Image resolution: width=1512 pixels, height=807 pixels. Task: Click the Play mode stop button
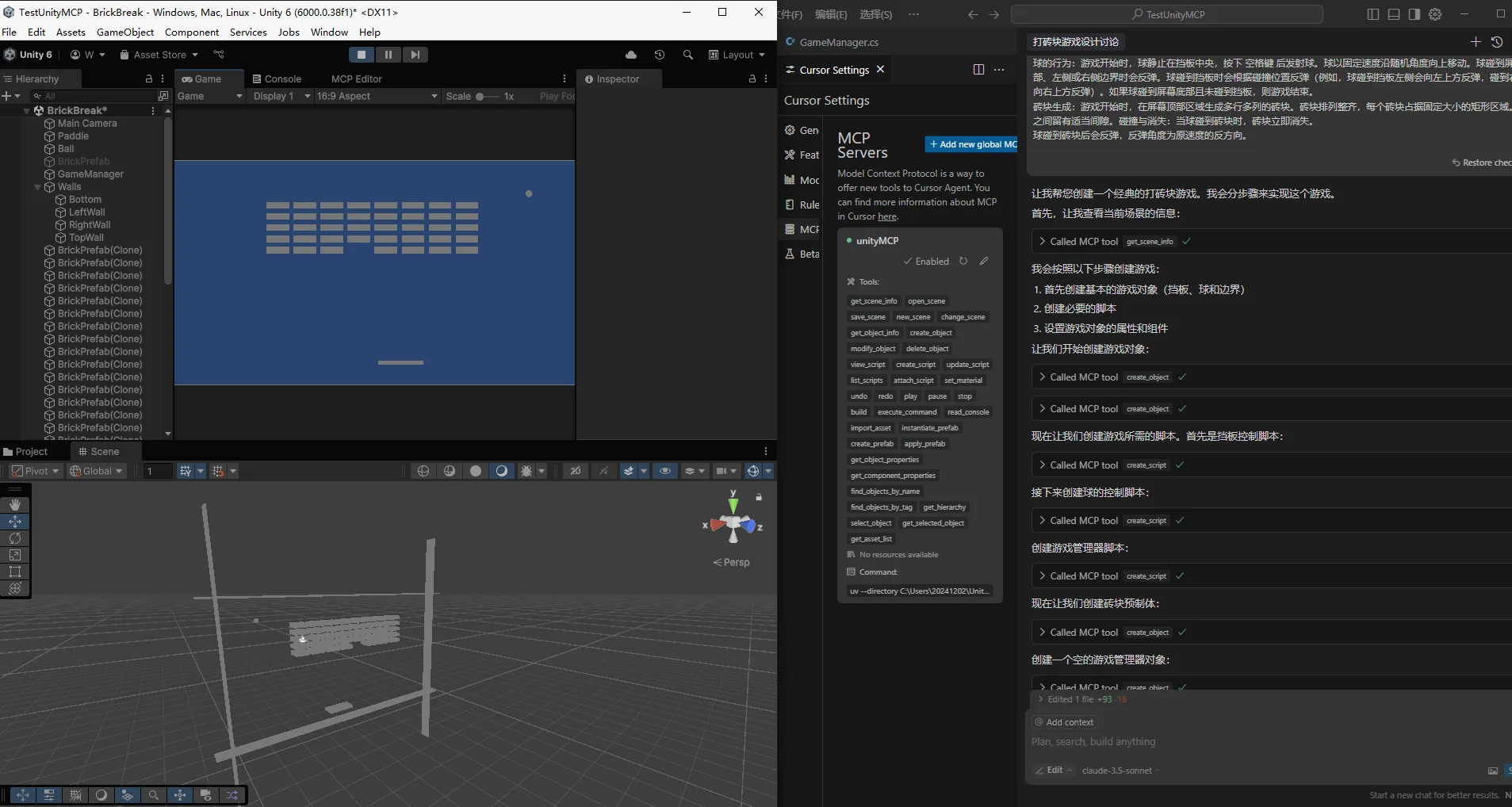pyautogui.click(x=362, y=55)
